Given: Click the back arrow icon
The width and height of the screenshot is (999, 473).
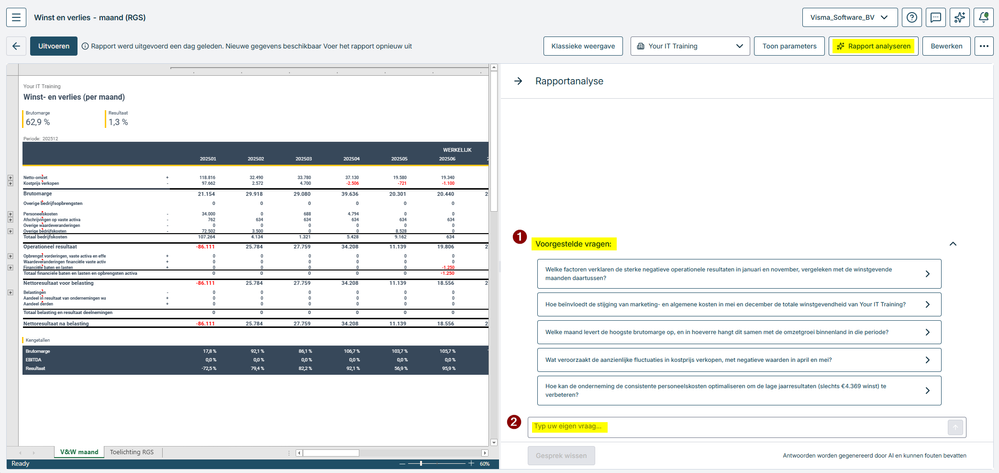Looking at the screenshot, I should [16, 47].
